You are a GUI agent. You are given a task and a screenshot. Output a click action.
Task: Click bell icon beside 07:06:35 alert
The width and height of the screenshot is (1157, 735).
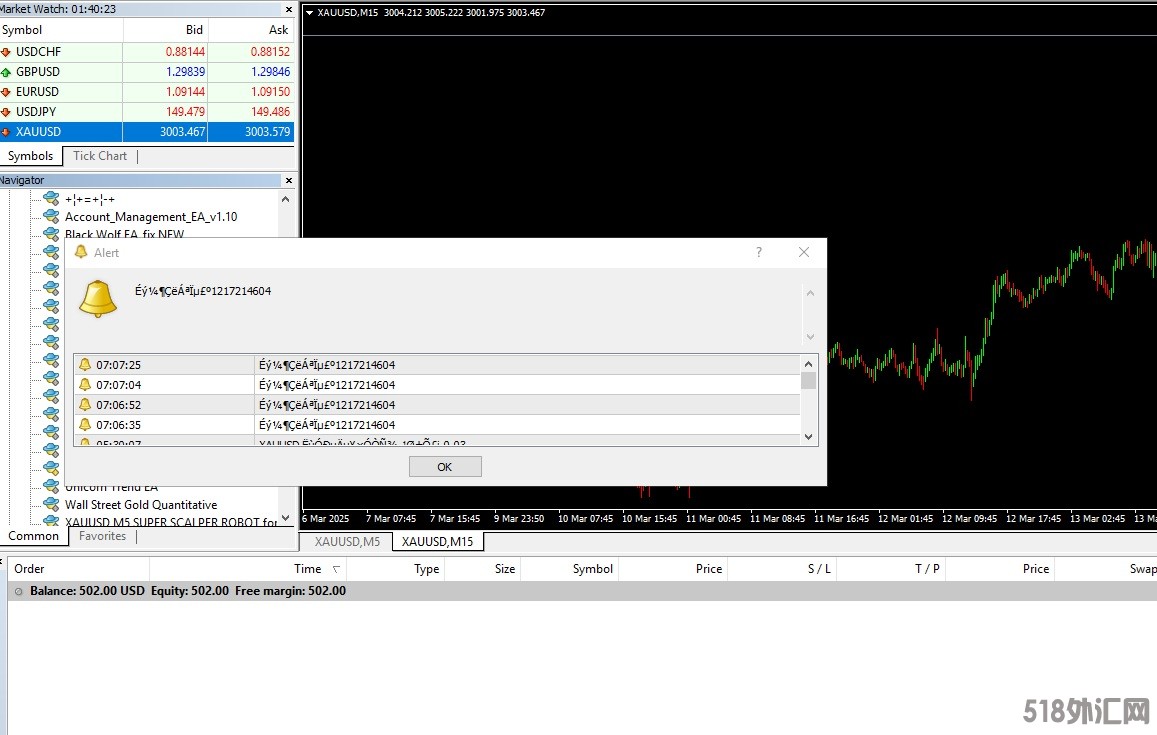(x=85, y=424)
